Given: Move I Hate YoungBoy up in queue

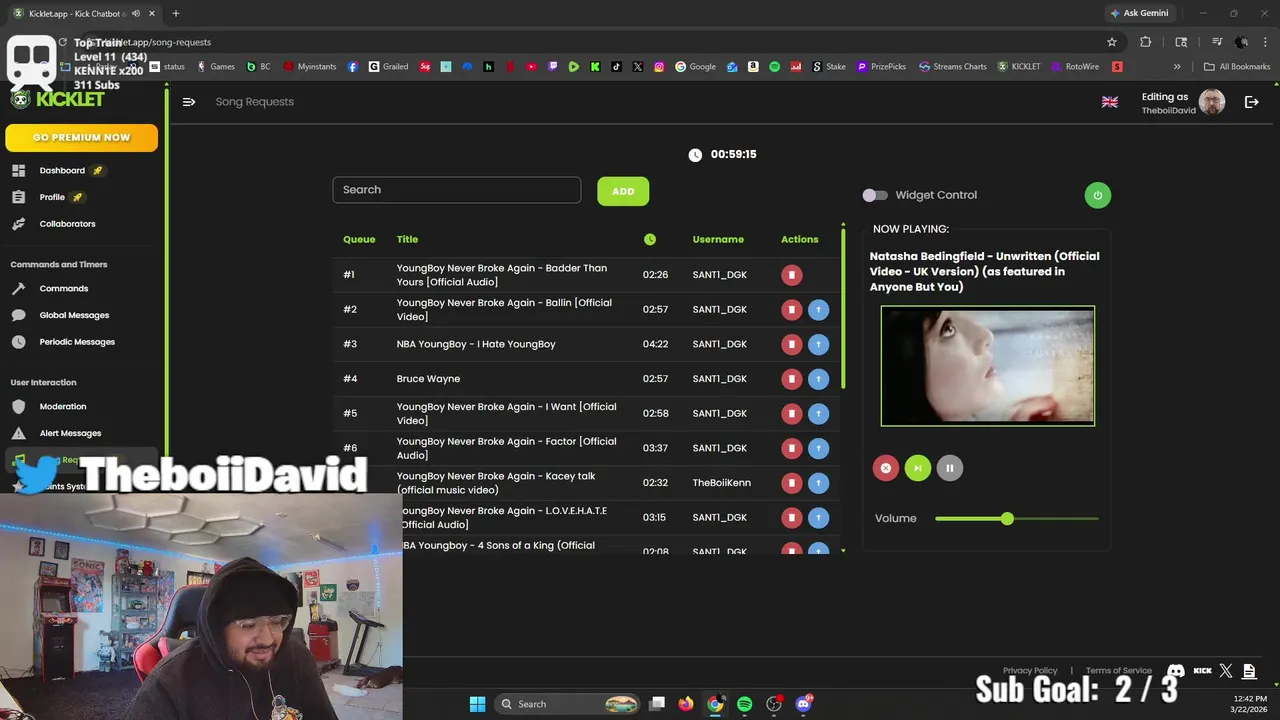Looking at the screenshot, I should click(x=818, y=344).
